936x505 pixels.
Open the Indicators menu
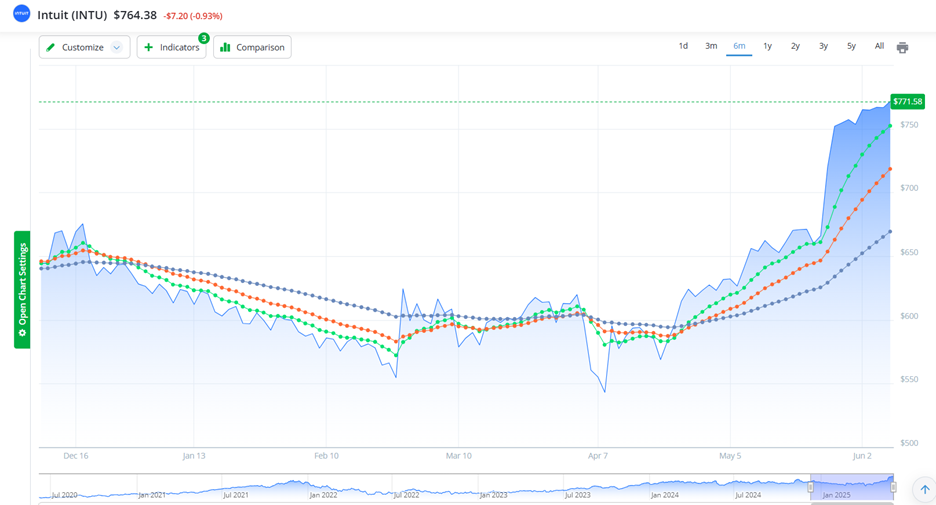pos(172,47)
